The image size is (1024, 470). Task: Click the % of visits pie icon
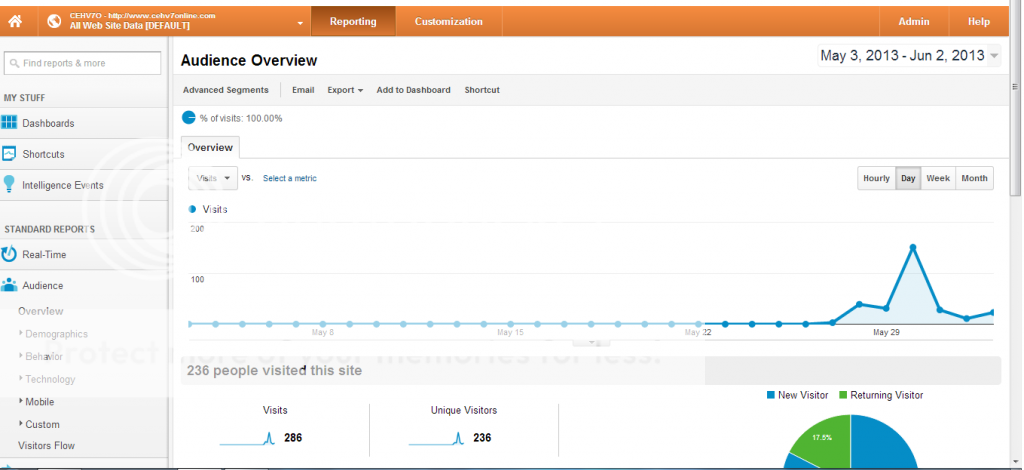(x=188, y=118)
